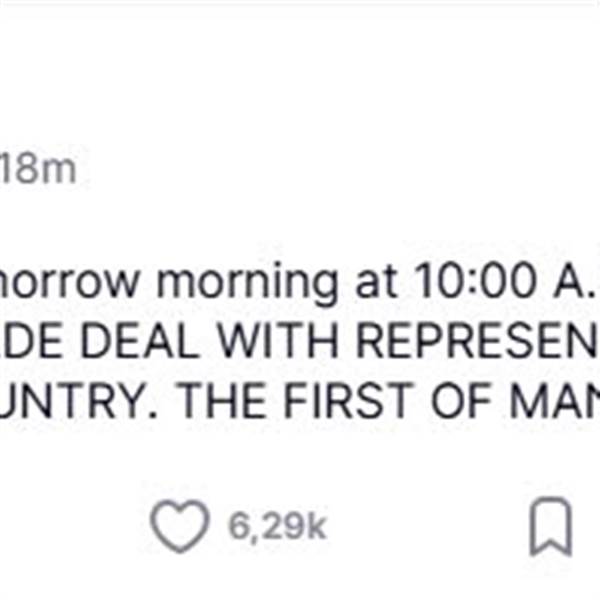Click the "DE" fragment before DEAL

click(x=32, y=341)
